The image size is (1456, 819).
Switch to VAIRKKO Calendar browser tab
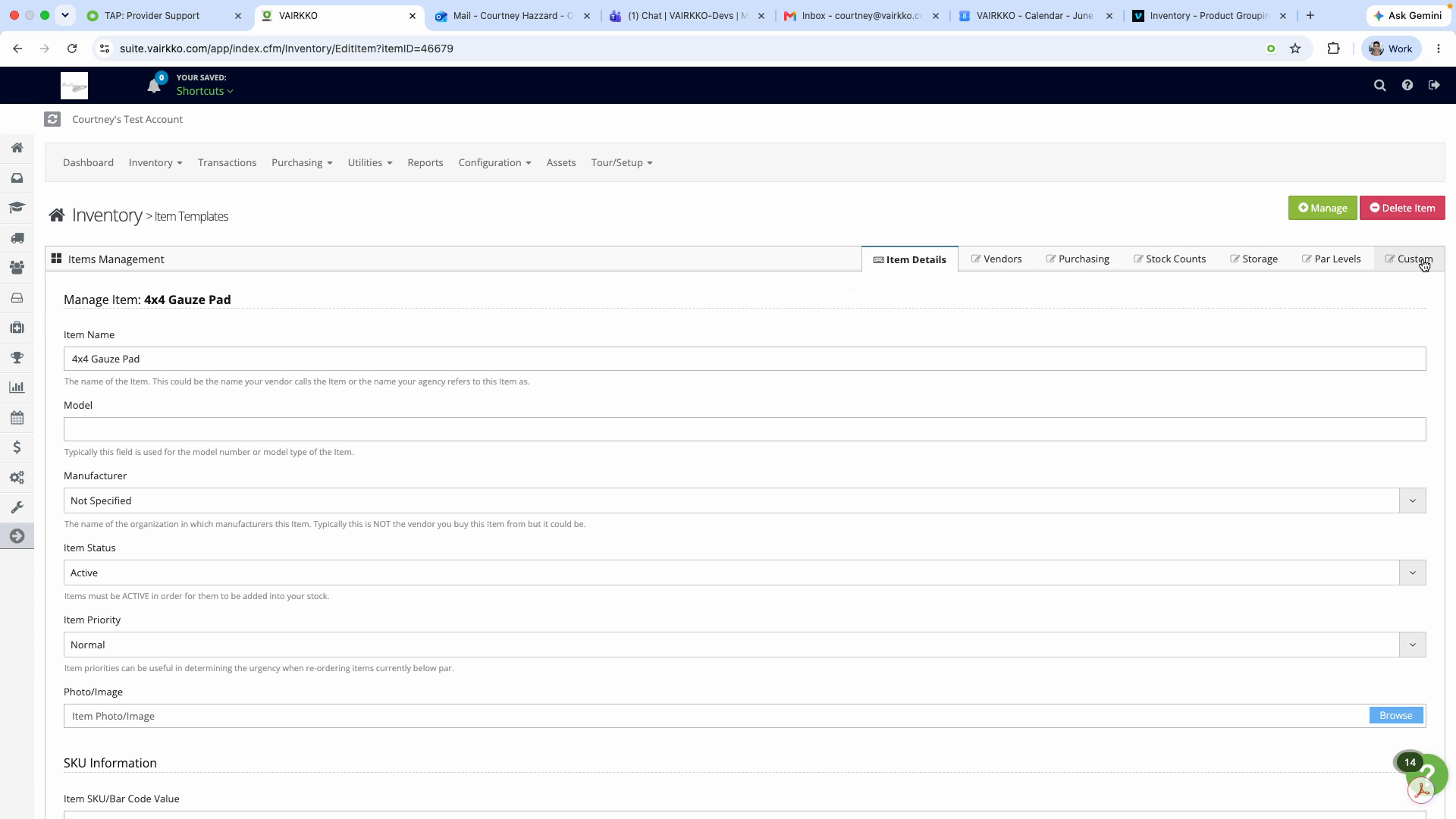point(1037,15)
